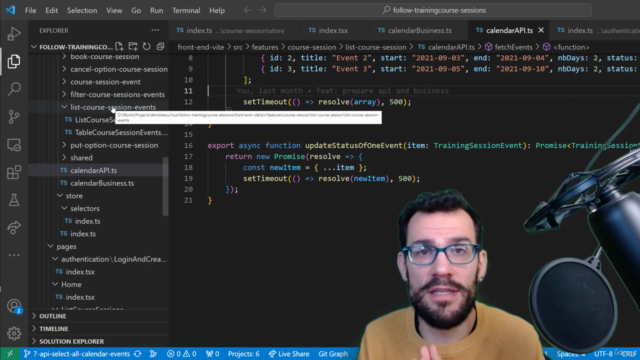Click the New File icon in Explorer
Screen dimensions: 640x360
pos(119,47)
